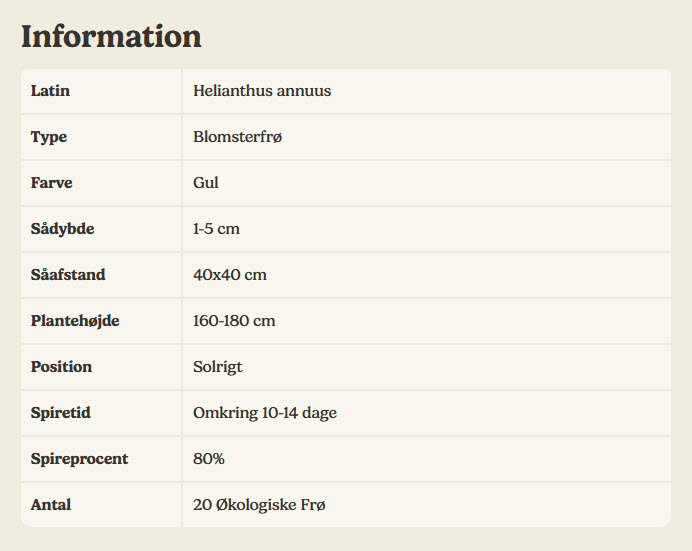Screen dimensions: 692x551
Task: Select the Gul color value
Action: (x=206, y=183)
